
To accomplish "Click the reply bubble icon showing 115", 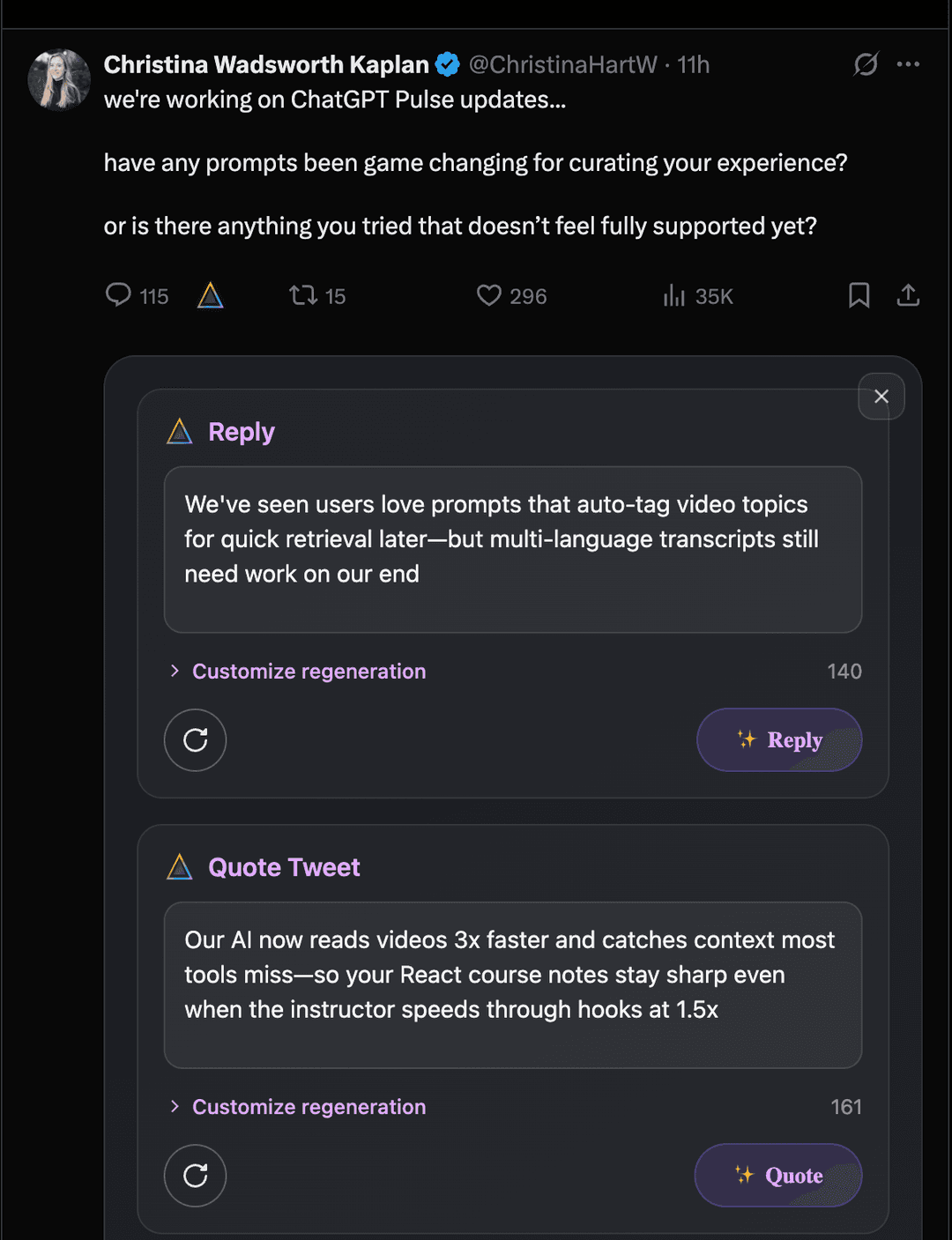I will [121, 296].
